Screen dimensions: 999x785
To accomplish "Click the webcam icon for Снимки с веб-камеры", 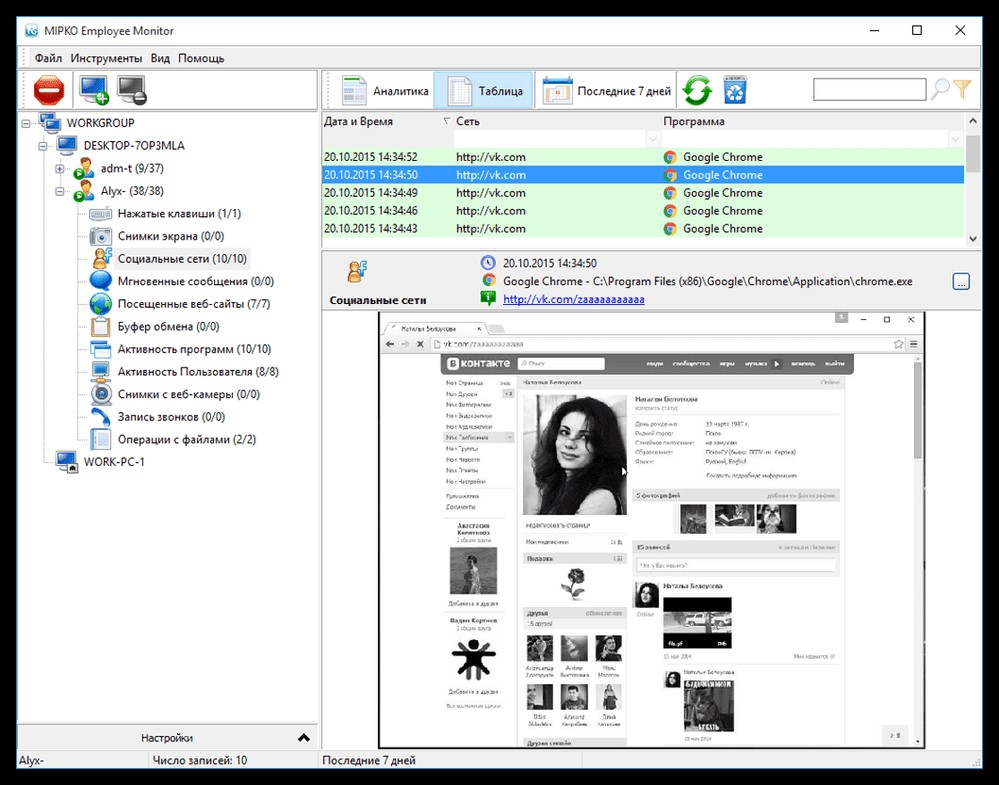I will pyautogui.click(x=101, y=394).
